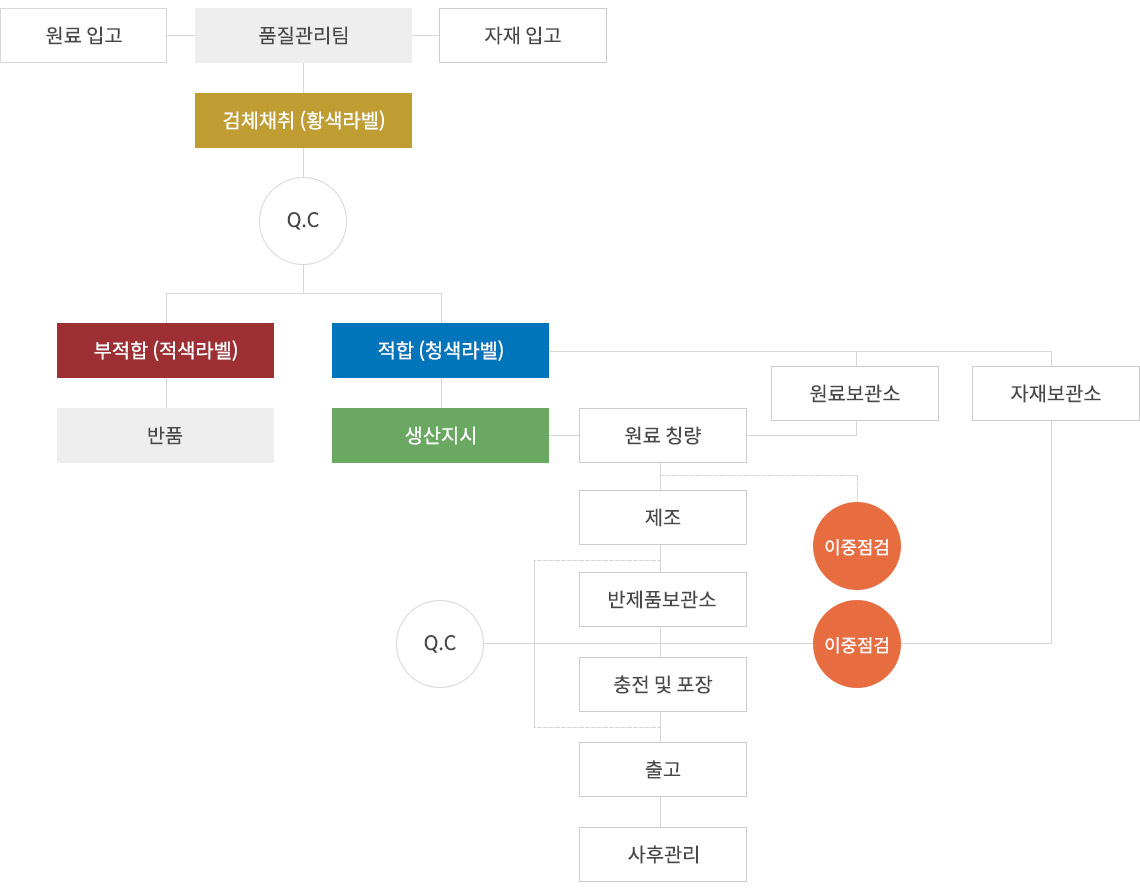The image size is (1140, 894).
Task: Select the 반제품보관소 step
Action: coord(663,600)
